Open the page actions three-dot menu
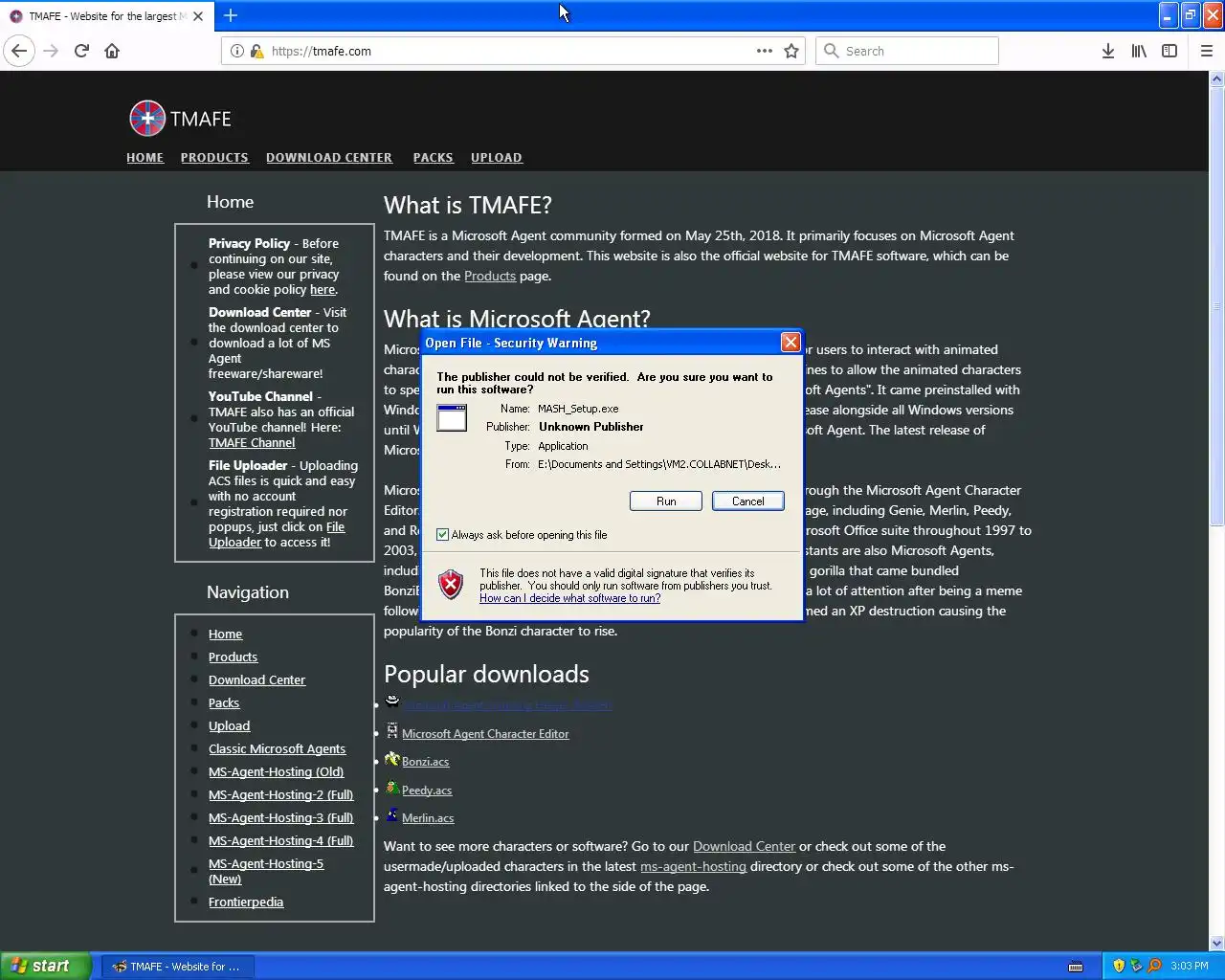The height and width of the screenshot is (980, 1225). 765,51
